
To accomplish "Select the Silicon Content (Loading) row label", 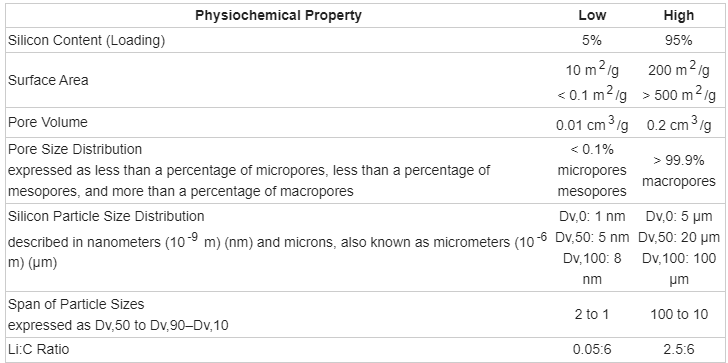I will point(86,40).
